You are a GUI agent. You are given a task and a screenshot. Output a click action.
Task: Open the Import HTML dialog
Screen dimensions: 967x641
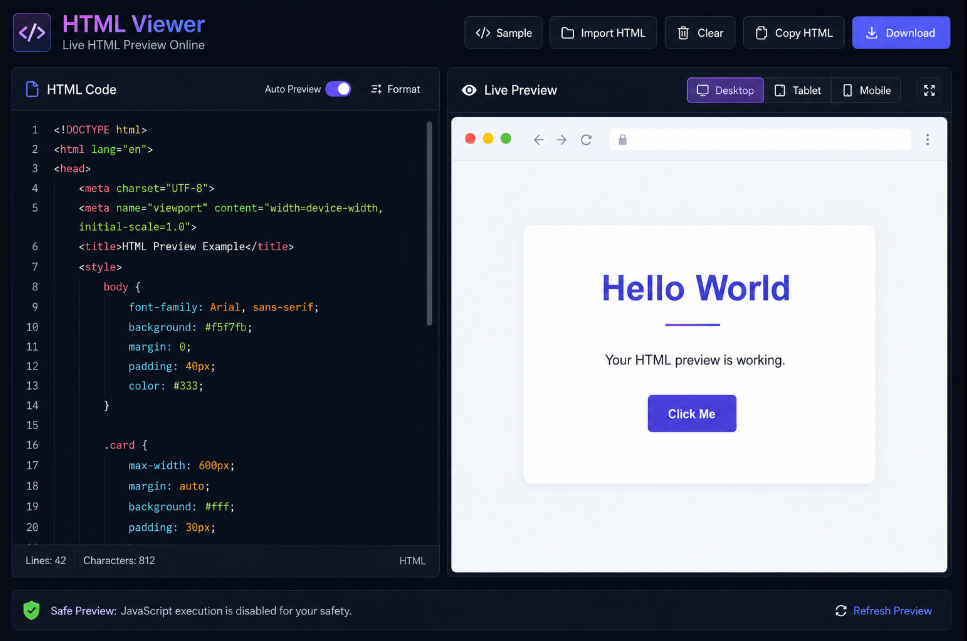click(x=603, y=33)
